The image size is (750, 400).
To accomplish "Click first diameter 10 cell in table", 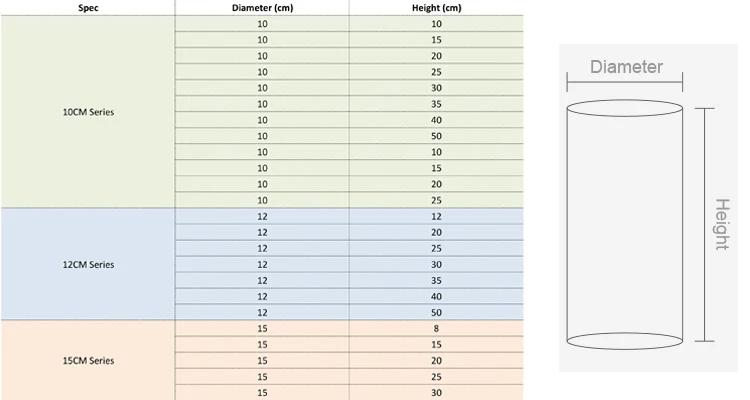I will 262,24.
